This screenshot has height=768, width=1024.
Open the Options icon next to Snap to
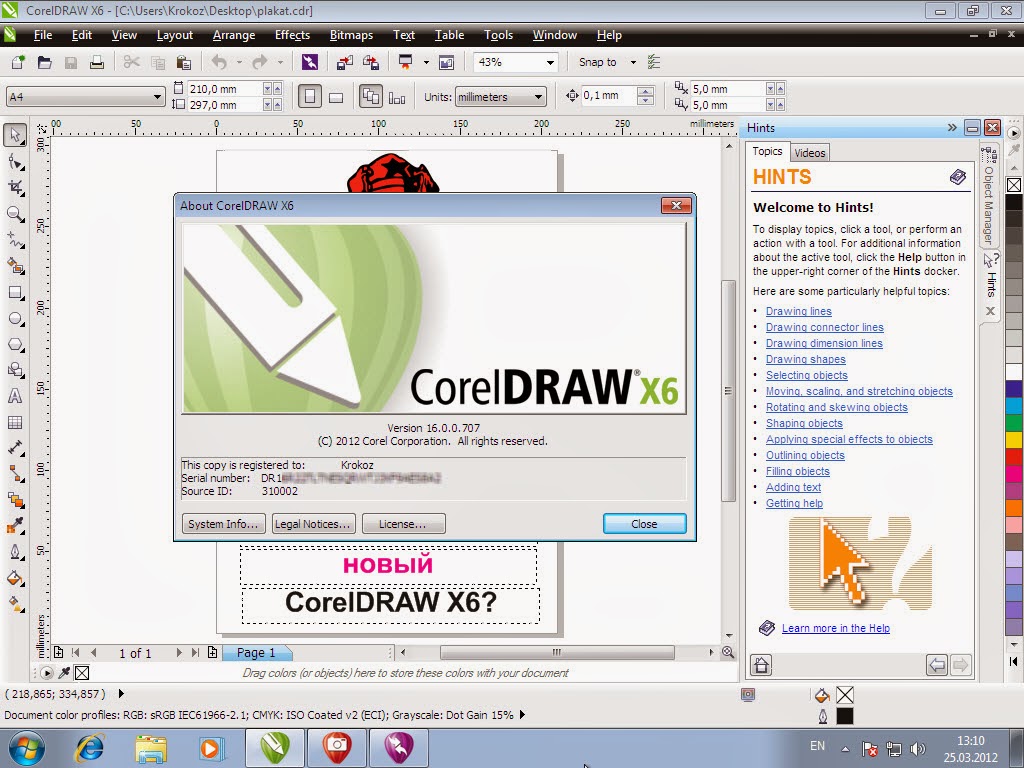pyautogui.click(x=654, y=62)
